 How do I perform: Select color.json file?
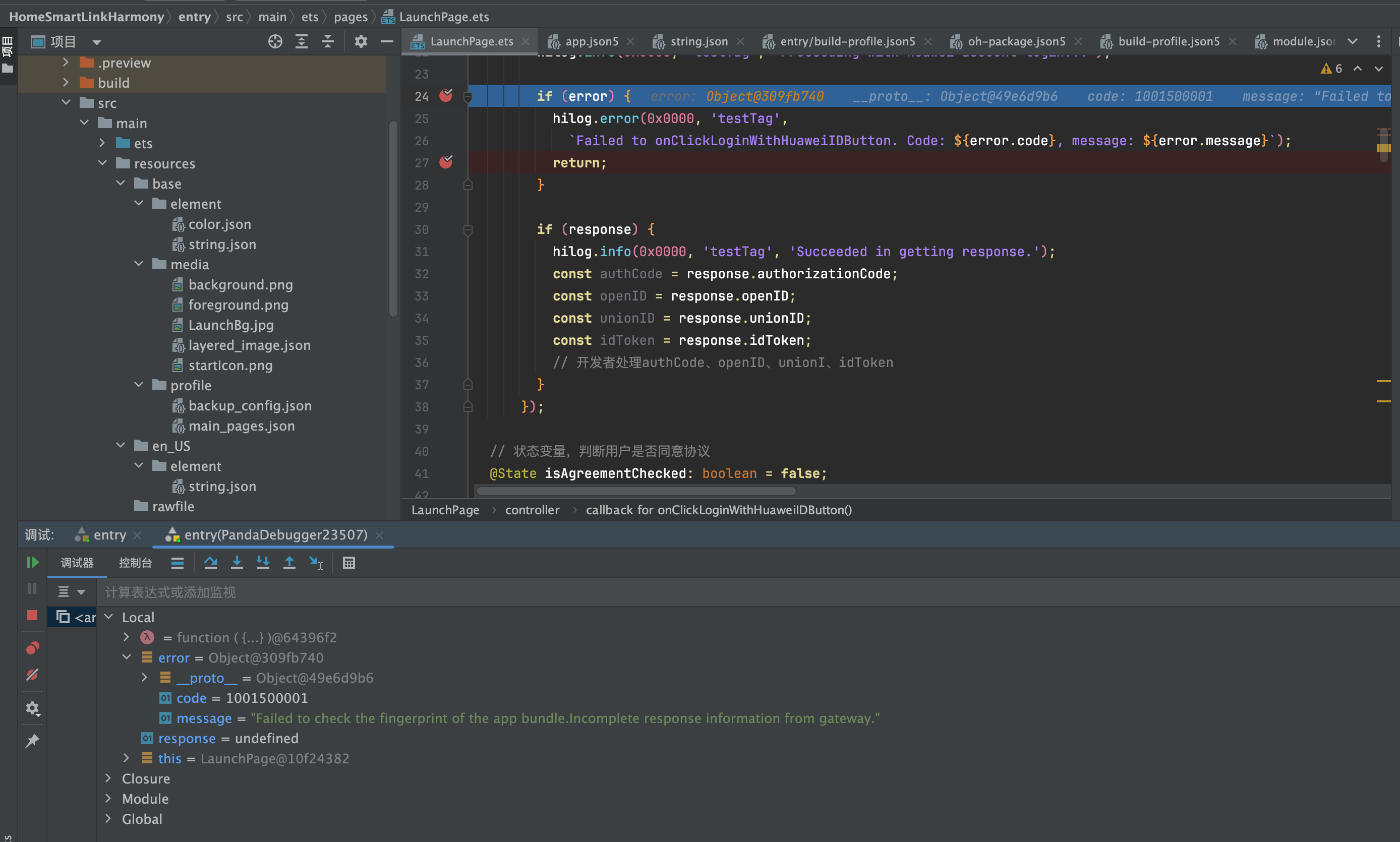point(219,224)
